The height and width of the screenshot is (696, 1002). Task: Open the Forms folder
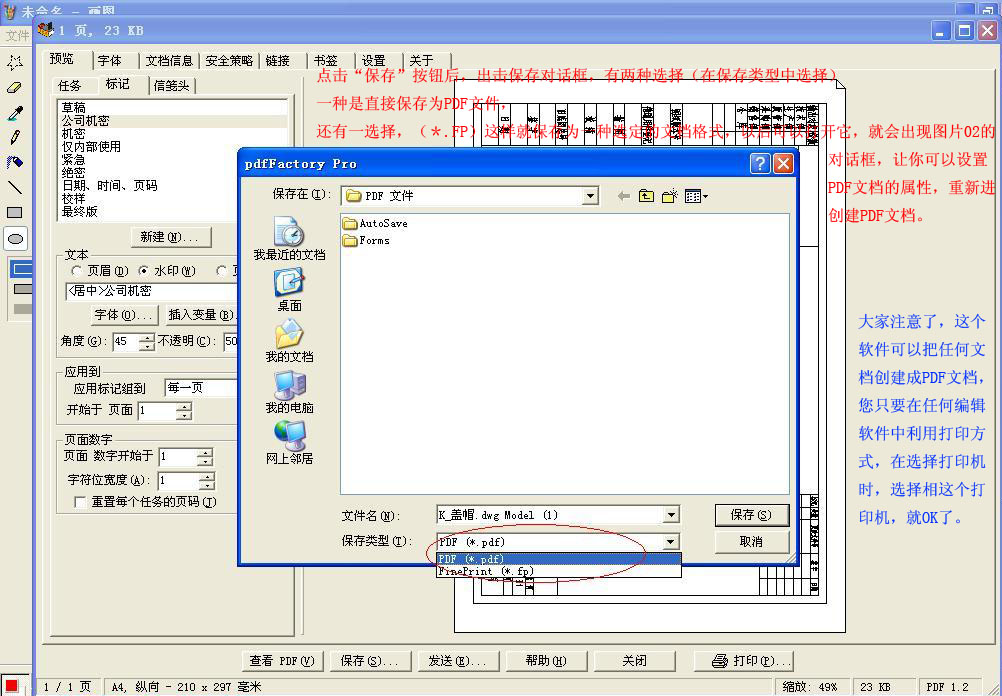366,240
